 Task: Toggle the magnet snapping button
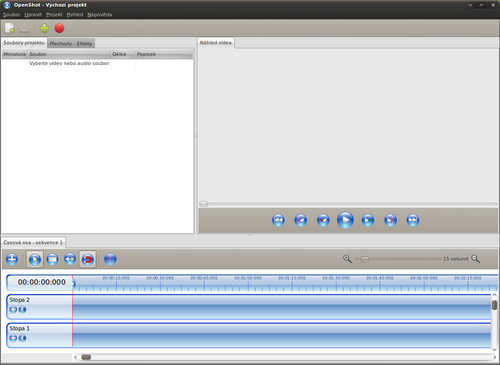[x=88, y=259]
